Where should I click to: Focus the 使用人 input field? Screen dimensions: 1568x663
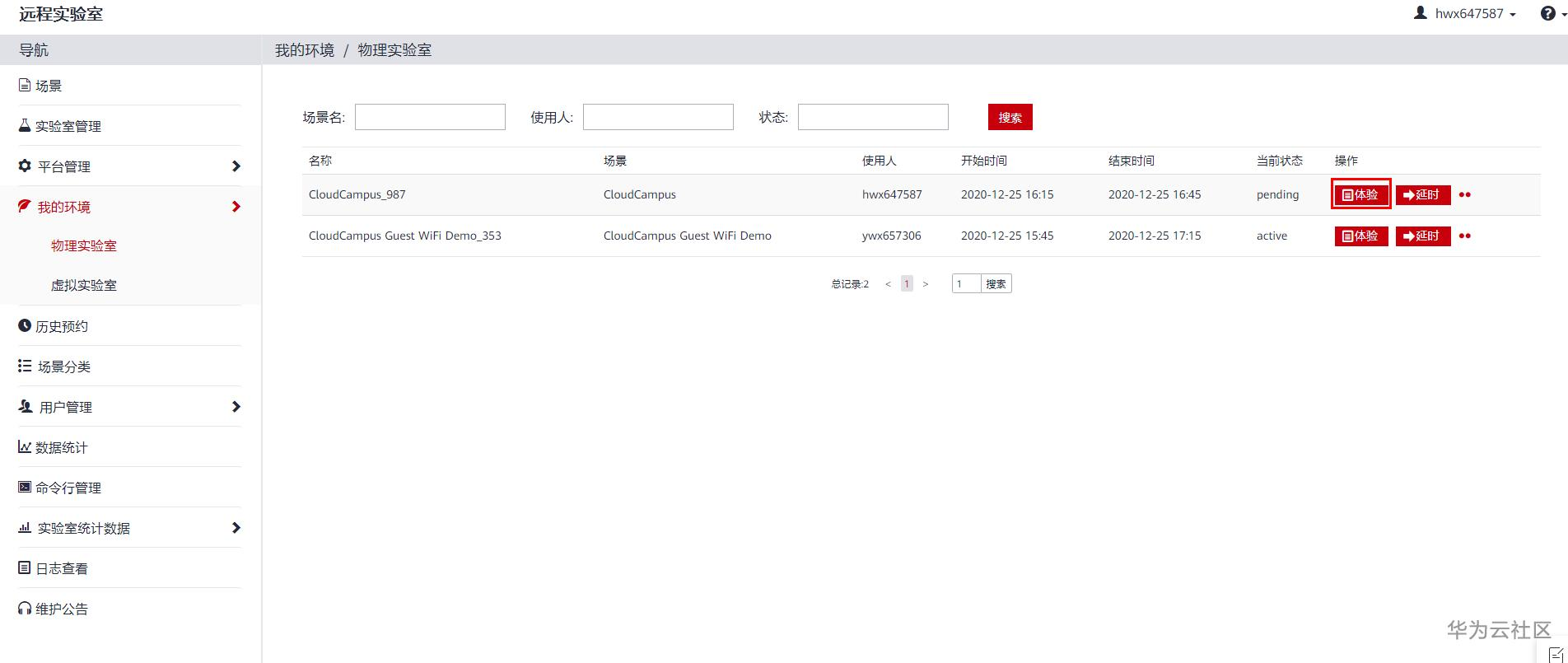(x=658, y=117)
